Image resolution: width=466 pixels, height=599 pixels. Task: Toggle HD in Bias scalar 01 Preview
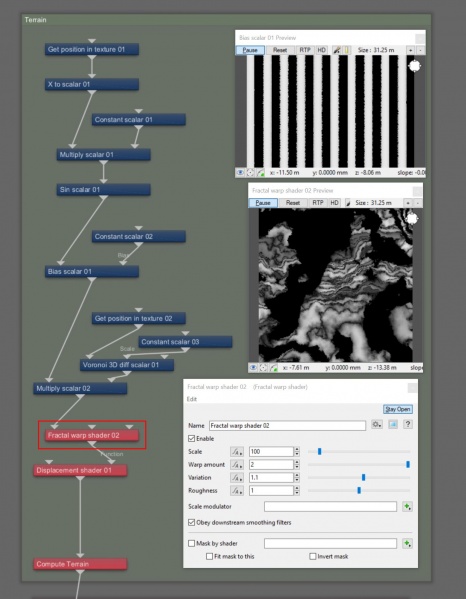(322, 50)
